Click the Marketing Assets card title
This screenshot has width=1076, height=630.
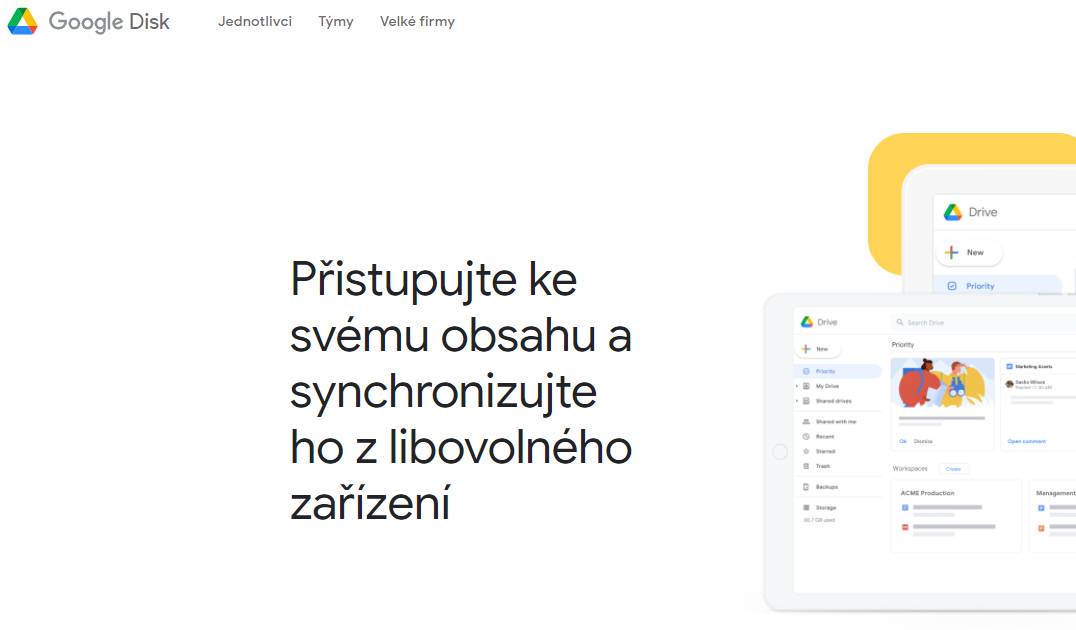pos(1033,366)
